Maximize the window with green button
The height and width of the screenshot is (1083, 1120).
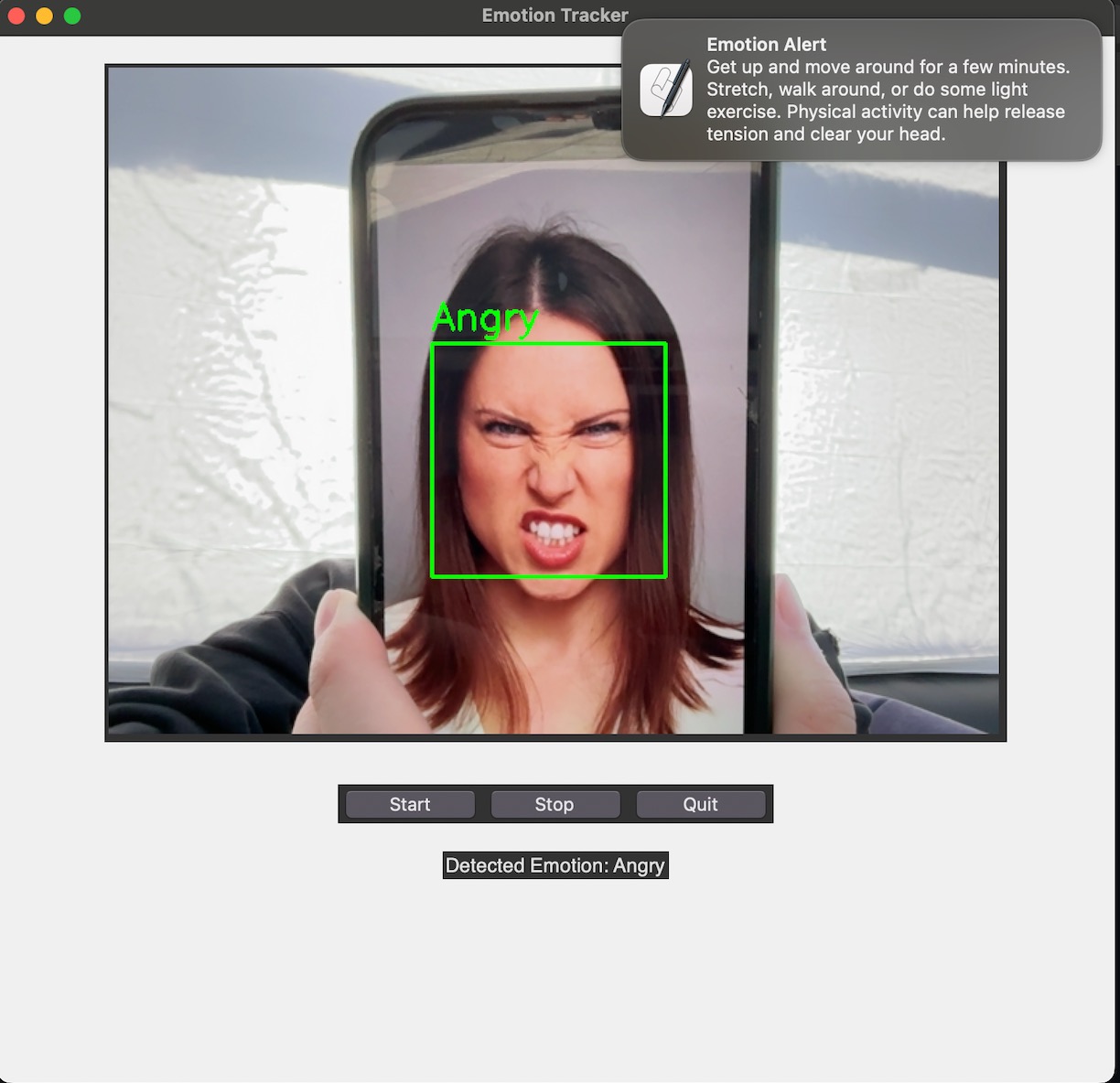click(72, 16)
